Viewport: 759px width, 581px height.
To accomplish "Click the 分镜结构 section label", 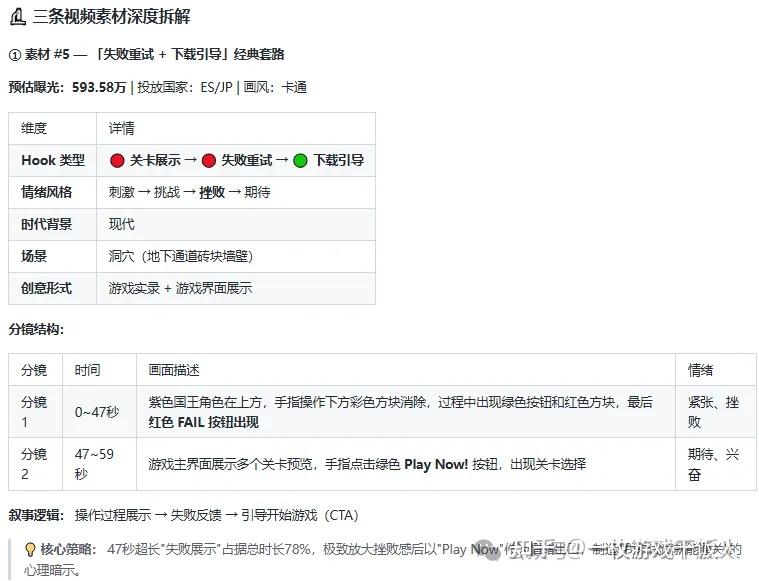I will tap(36, 329).
